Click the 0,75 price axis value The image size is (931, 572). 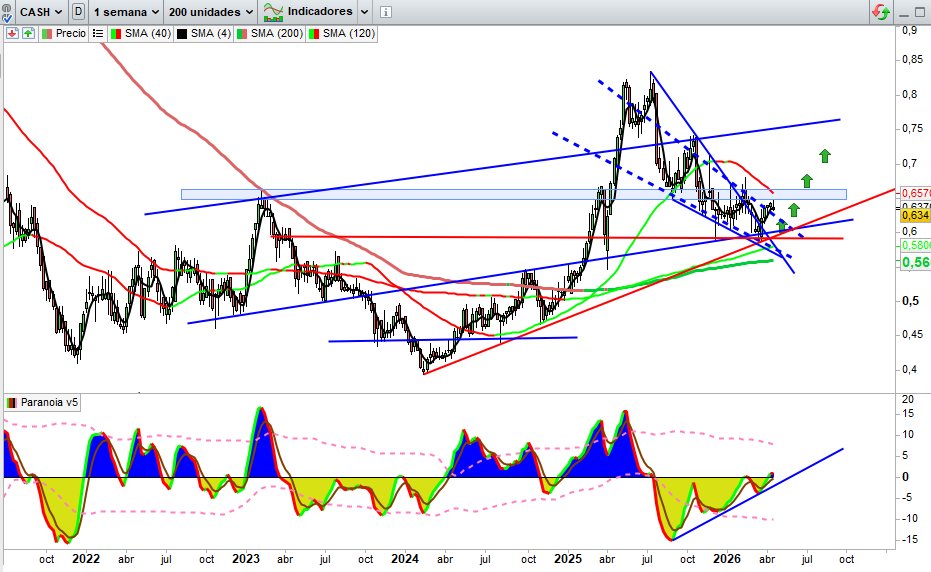[x=913, y=128]
